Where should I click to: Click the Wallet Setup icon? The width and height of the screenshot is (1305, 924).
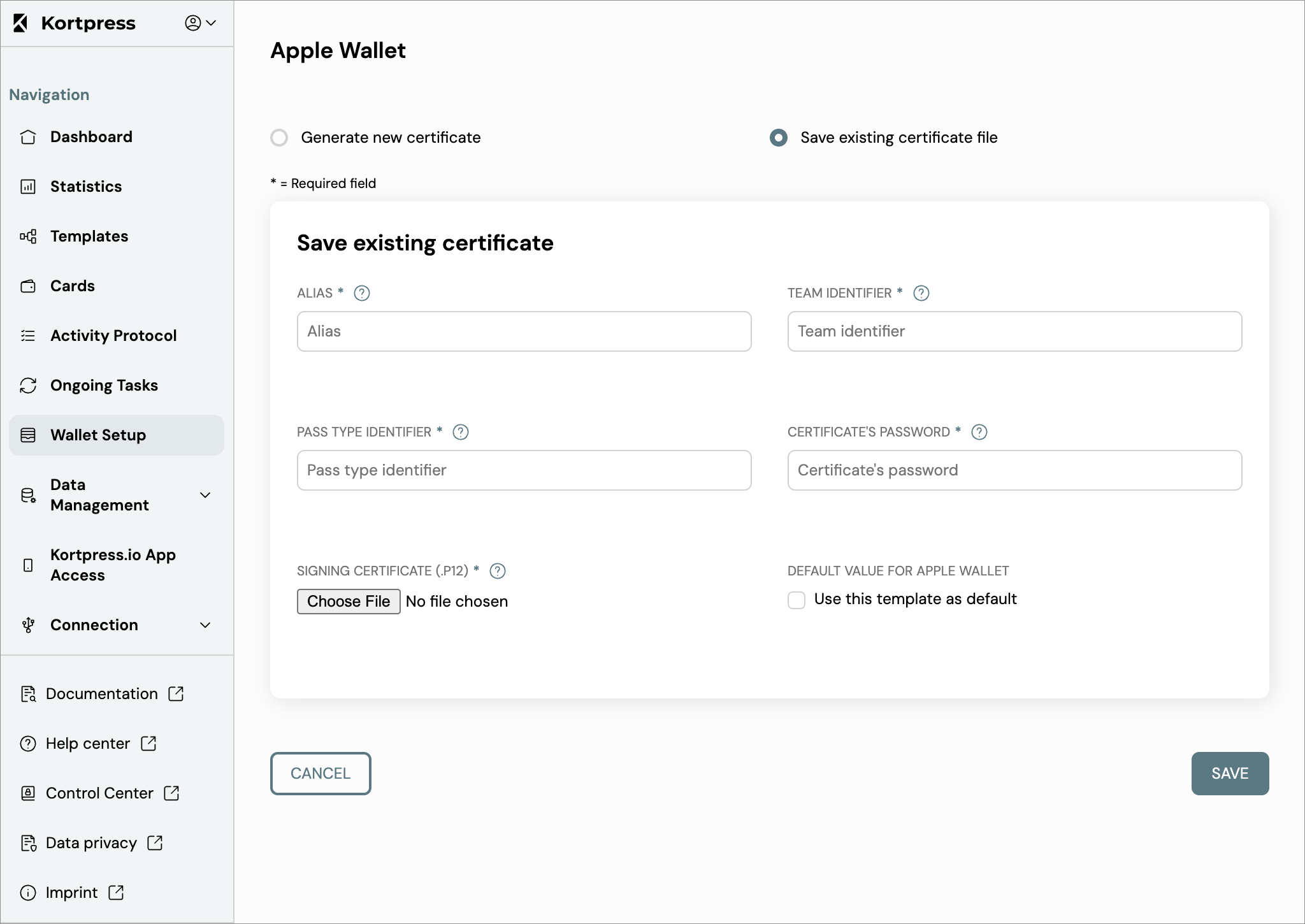click(28, 435)
